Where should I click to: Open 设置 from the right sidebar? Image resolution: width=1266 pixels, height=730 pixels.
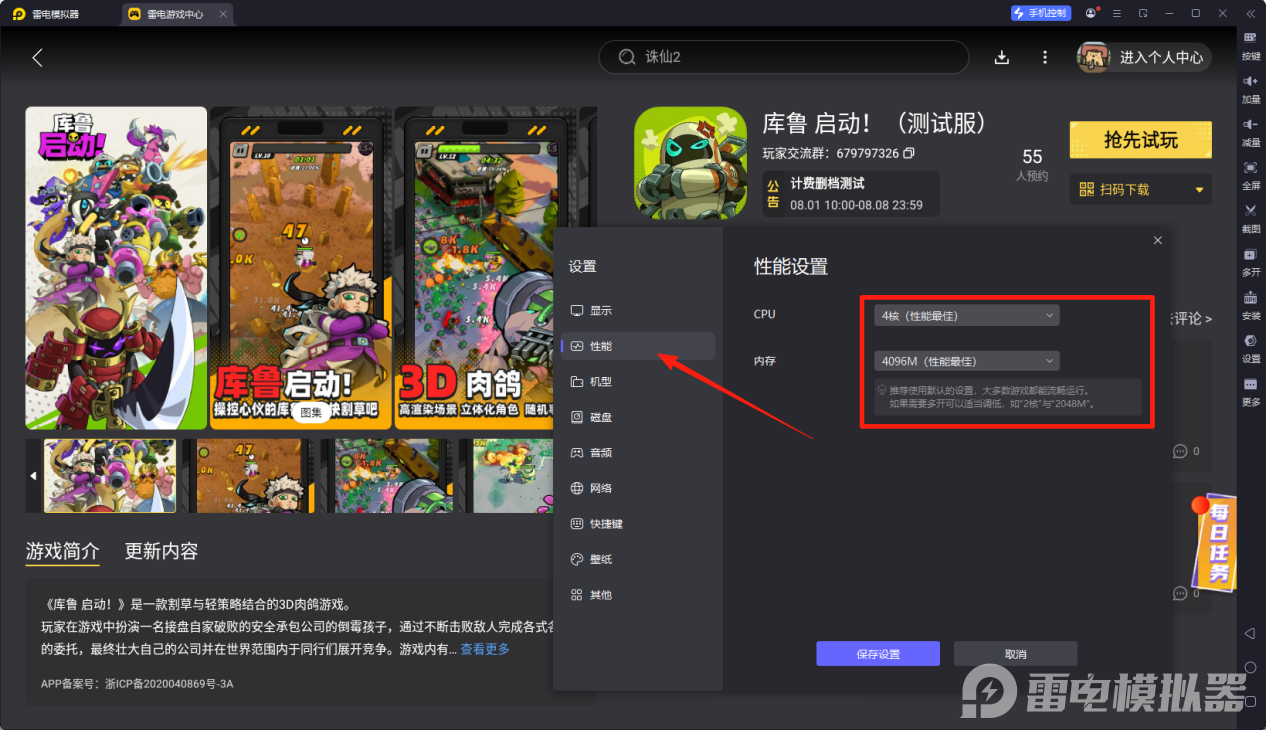coord(1250,347)
